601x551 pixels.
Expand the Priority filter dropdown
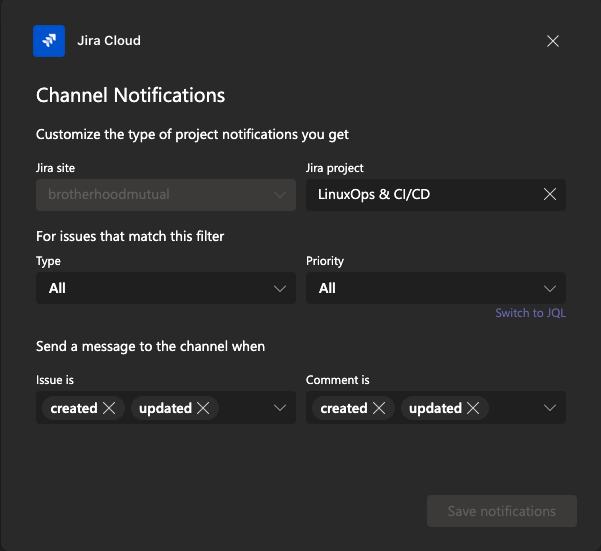point(435,288)
